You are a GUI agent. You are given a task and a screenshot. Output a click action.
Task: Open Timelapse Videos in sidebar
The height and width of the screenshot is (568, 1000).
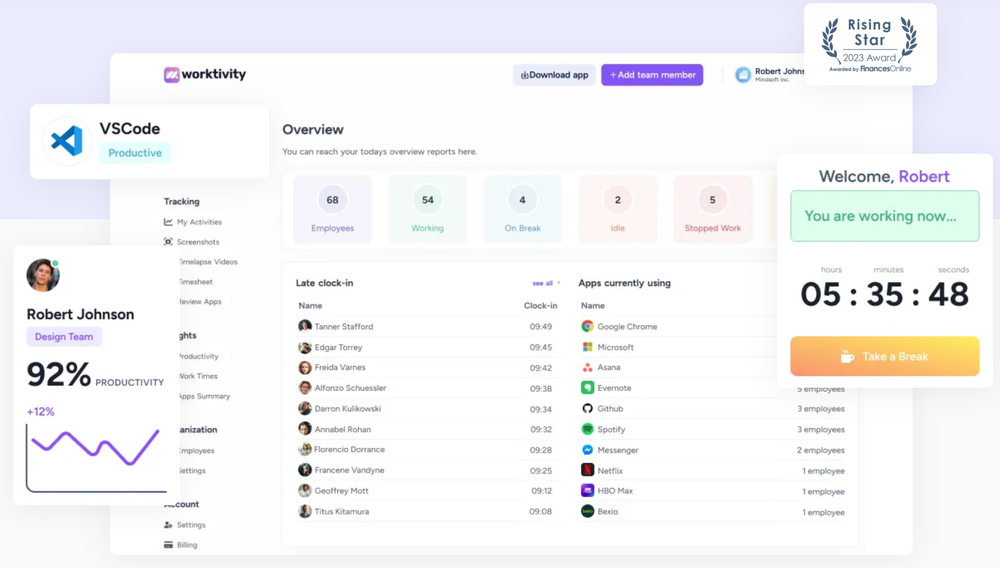(208, 261)
